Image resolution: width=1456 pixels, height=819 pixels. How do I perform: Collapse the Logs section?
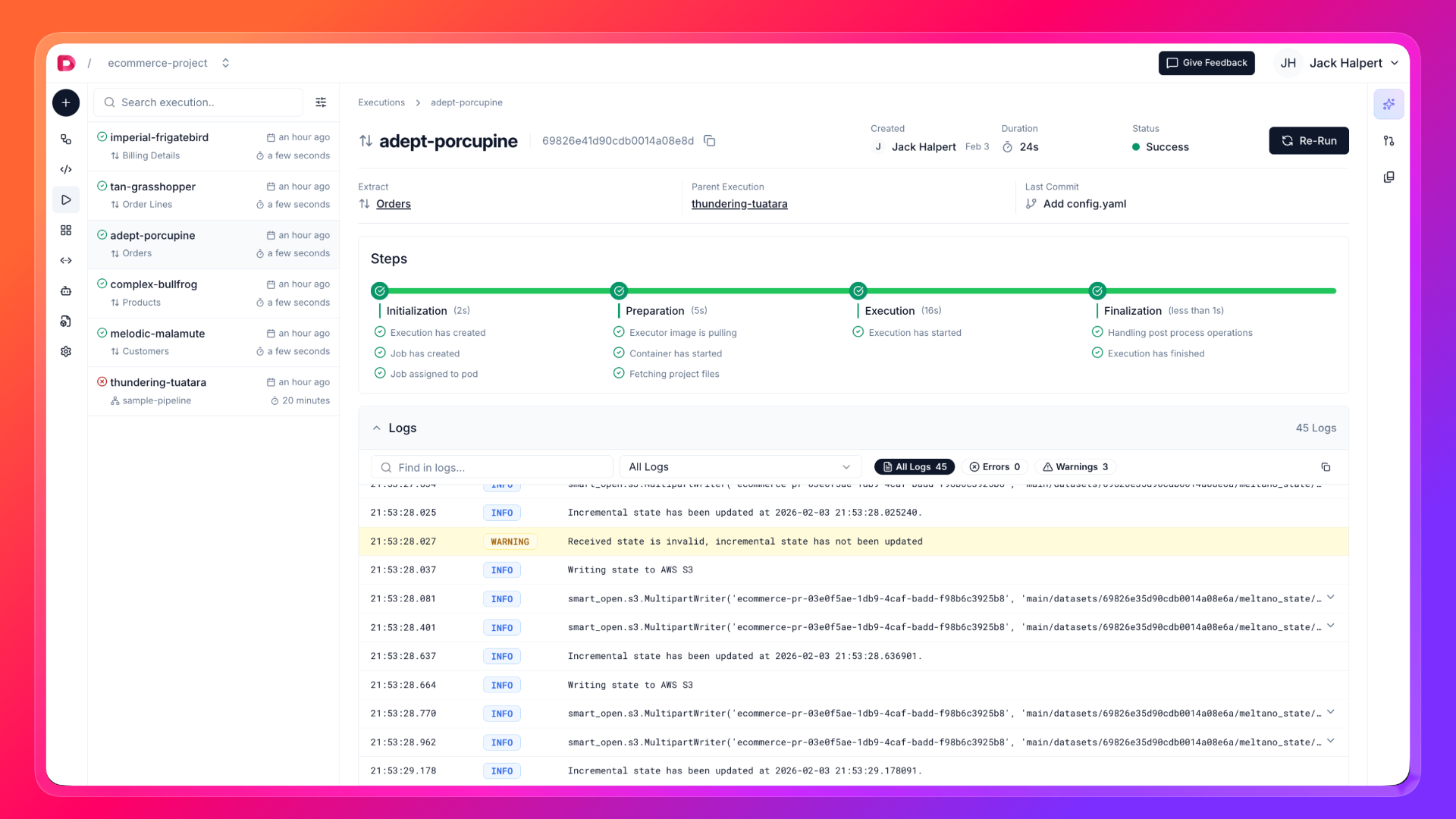(x=376, y=428)
